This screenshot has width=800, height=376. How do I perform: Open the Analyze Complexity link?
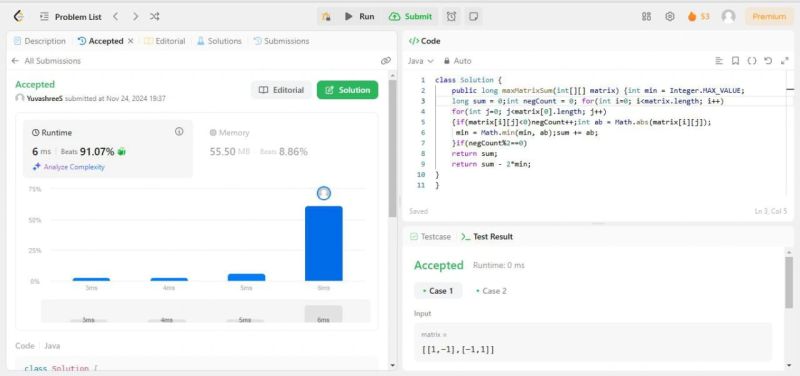pyautogui.click(x=68, y=167)
